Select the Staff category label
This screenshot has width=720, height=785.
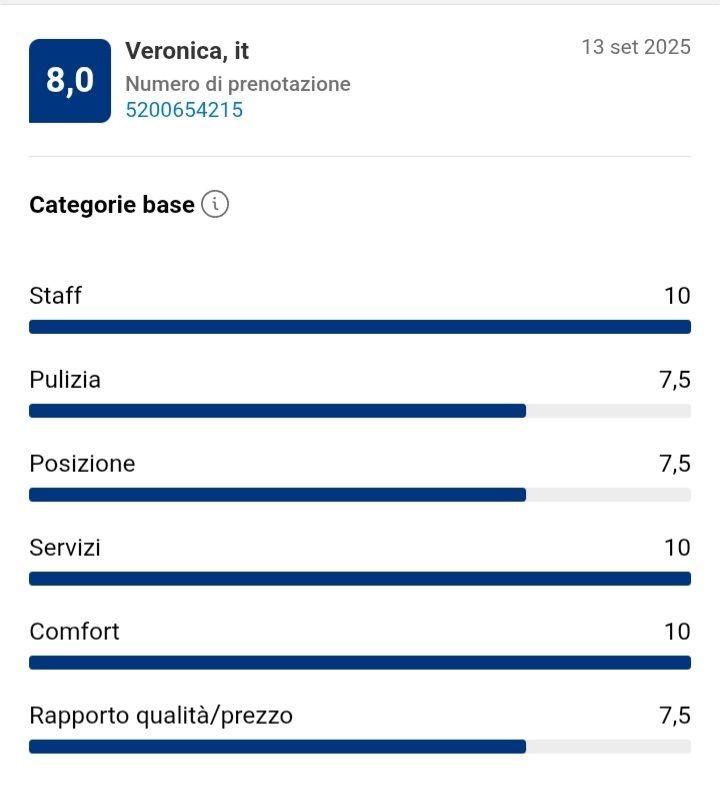click(x=56, y=296)
